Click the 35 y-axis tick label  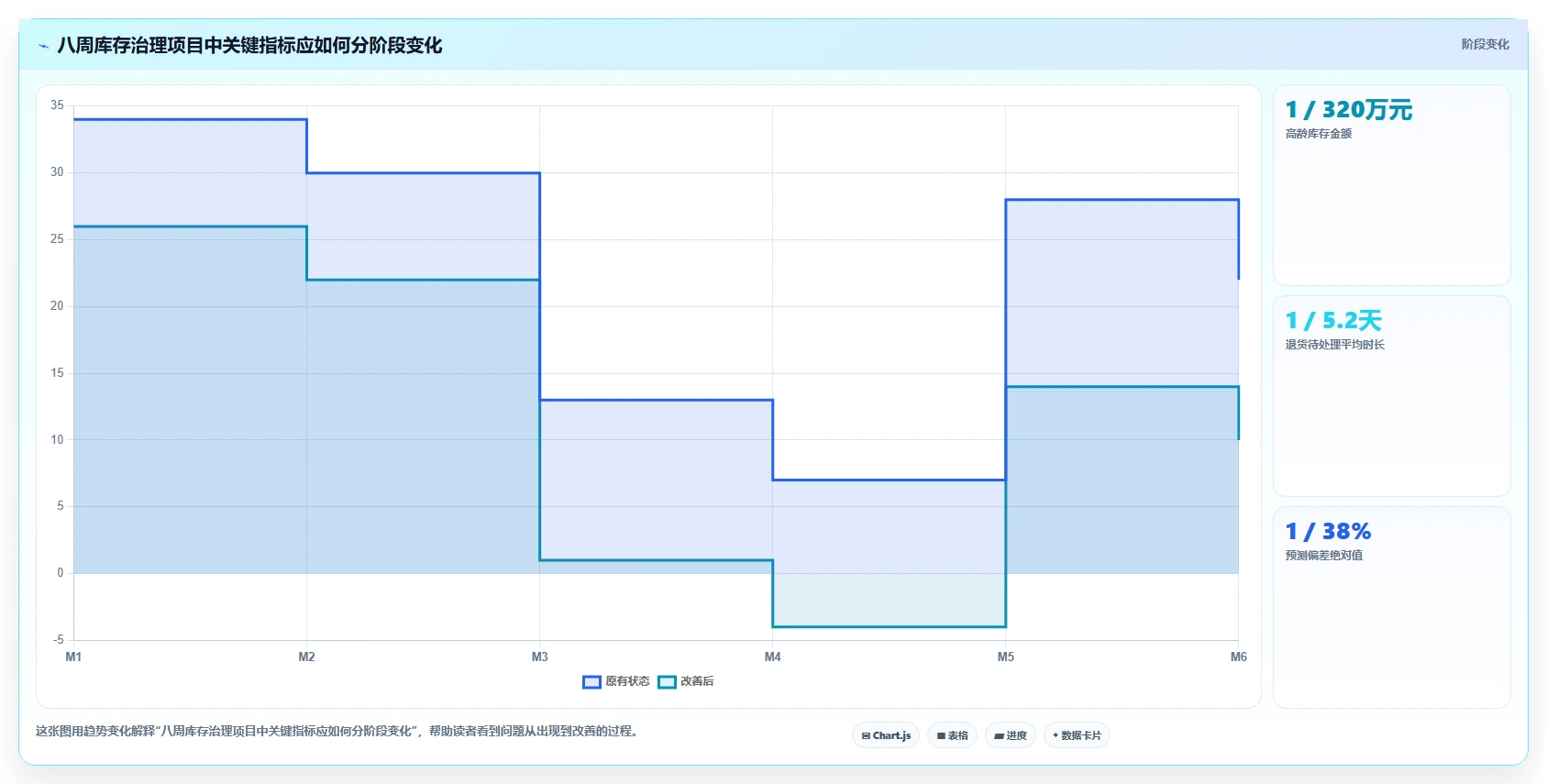pos(57,105)
